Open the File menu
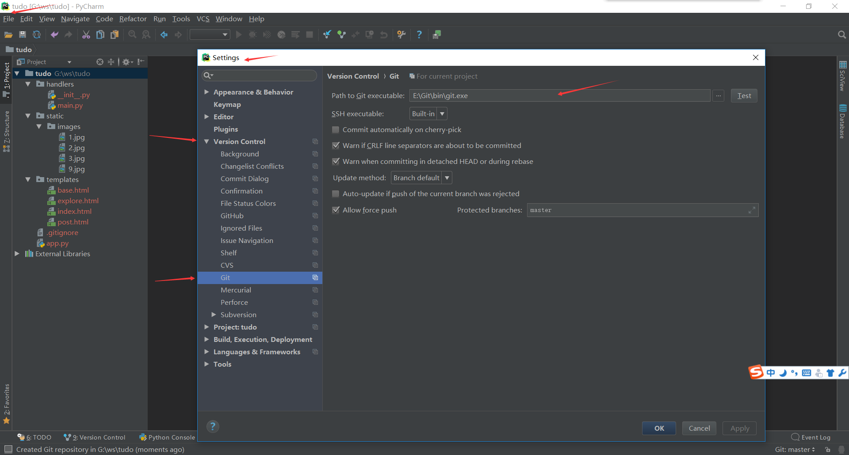Viewport: 849px width, 455px height. [x=8, y=19]
